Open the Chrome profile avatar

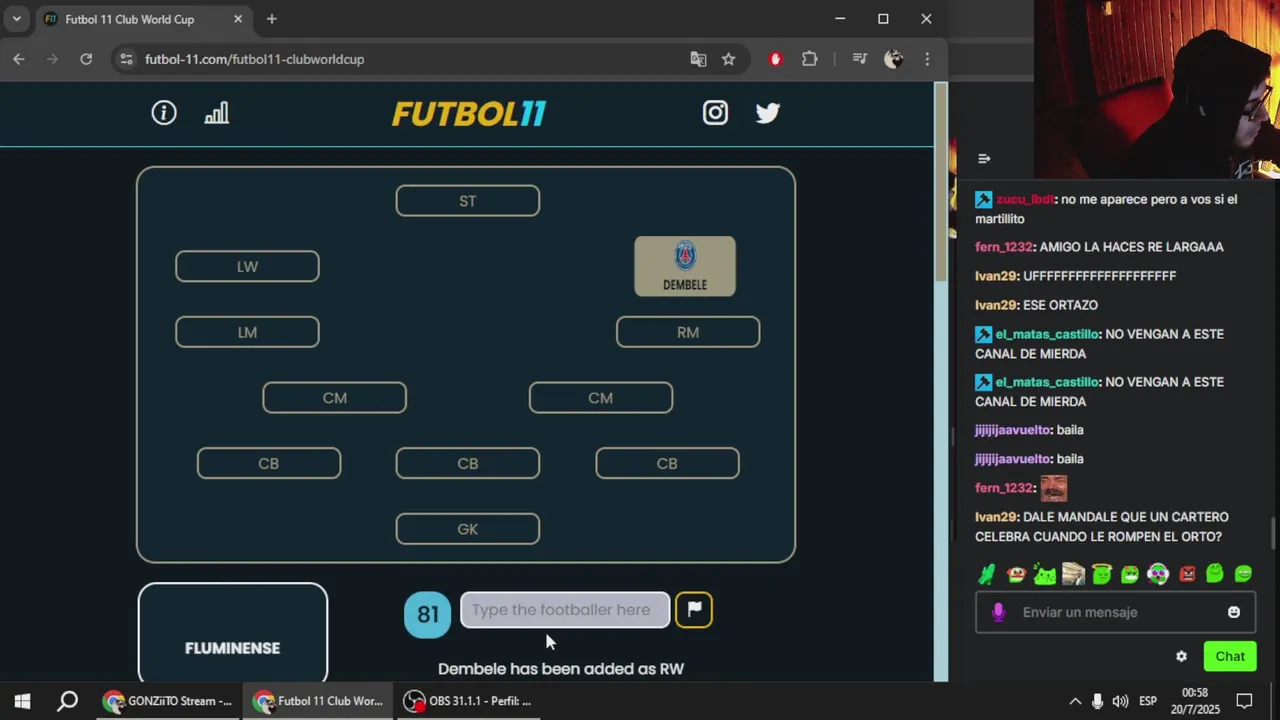(894, 59)
